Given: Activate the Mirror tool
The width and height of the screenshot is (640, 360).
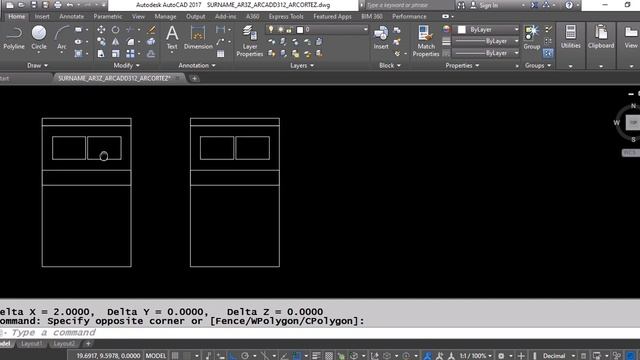Looking at the screenshot, I should click(x=116, y=42).
